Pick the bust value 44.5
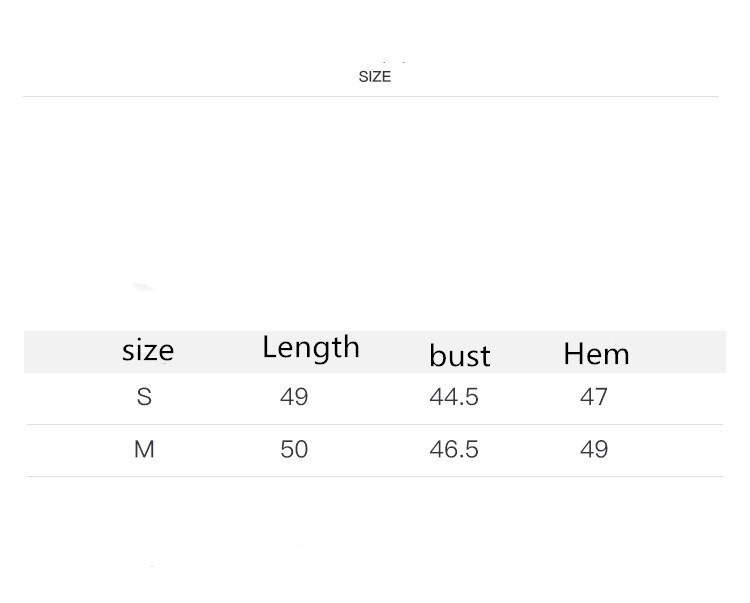This screenshot has width=750, height=603. [x=454, y=397]
